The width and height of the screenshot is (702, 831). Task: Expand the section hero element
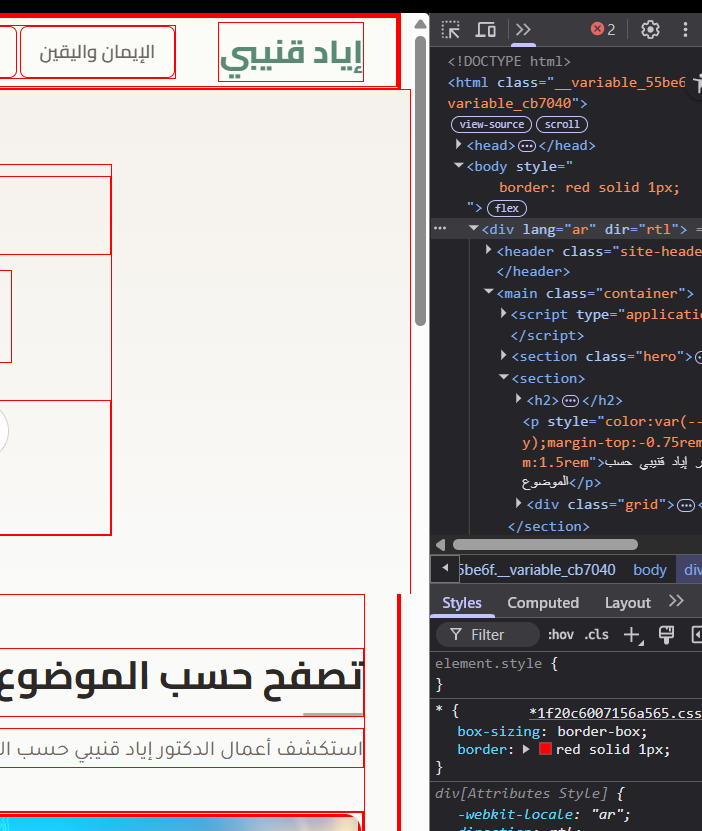503,355
